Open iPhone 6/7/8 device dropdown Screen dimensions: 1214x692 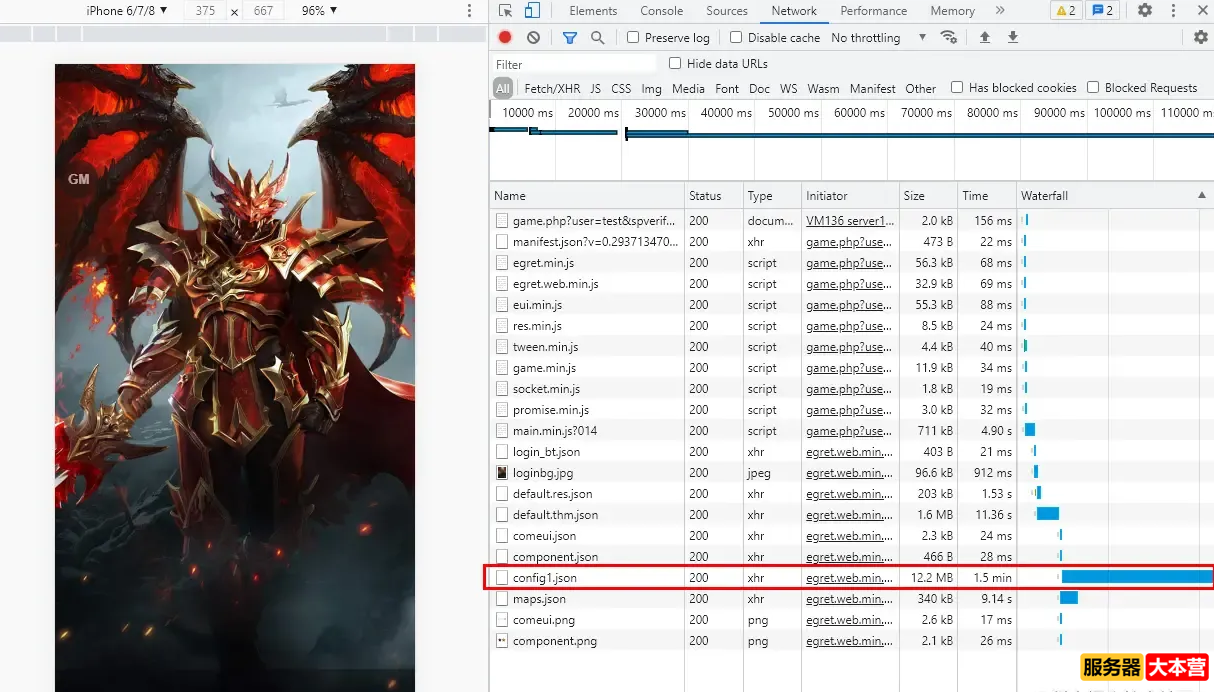point(127,11)
